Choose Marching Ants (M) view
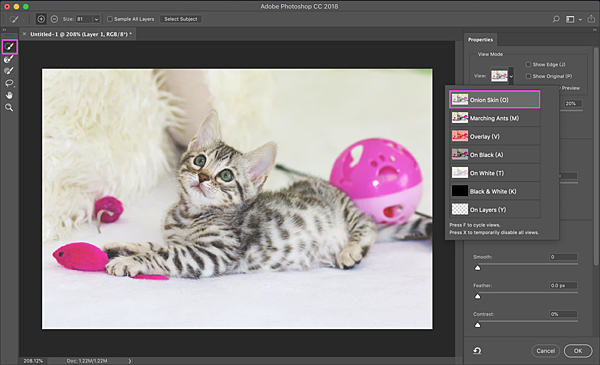This screenshot has width=600, height=365. tap(495, 118)
